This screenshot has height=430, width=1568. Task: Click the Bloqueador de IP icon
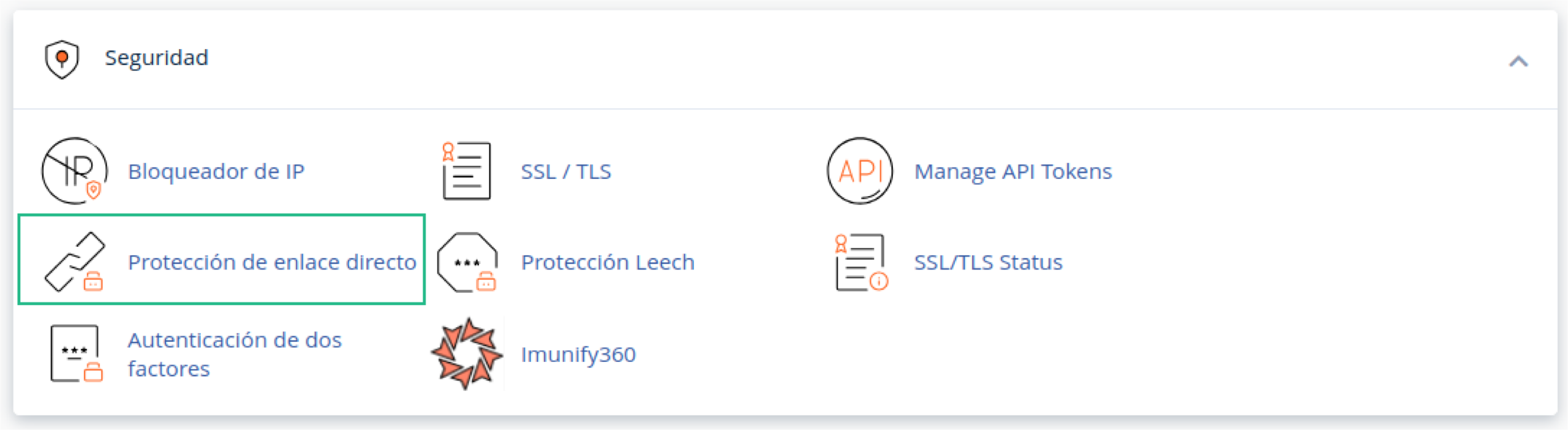[74, 171]
